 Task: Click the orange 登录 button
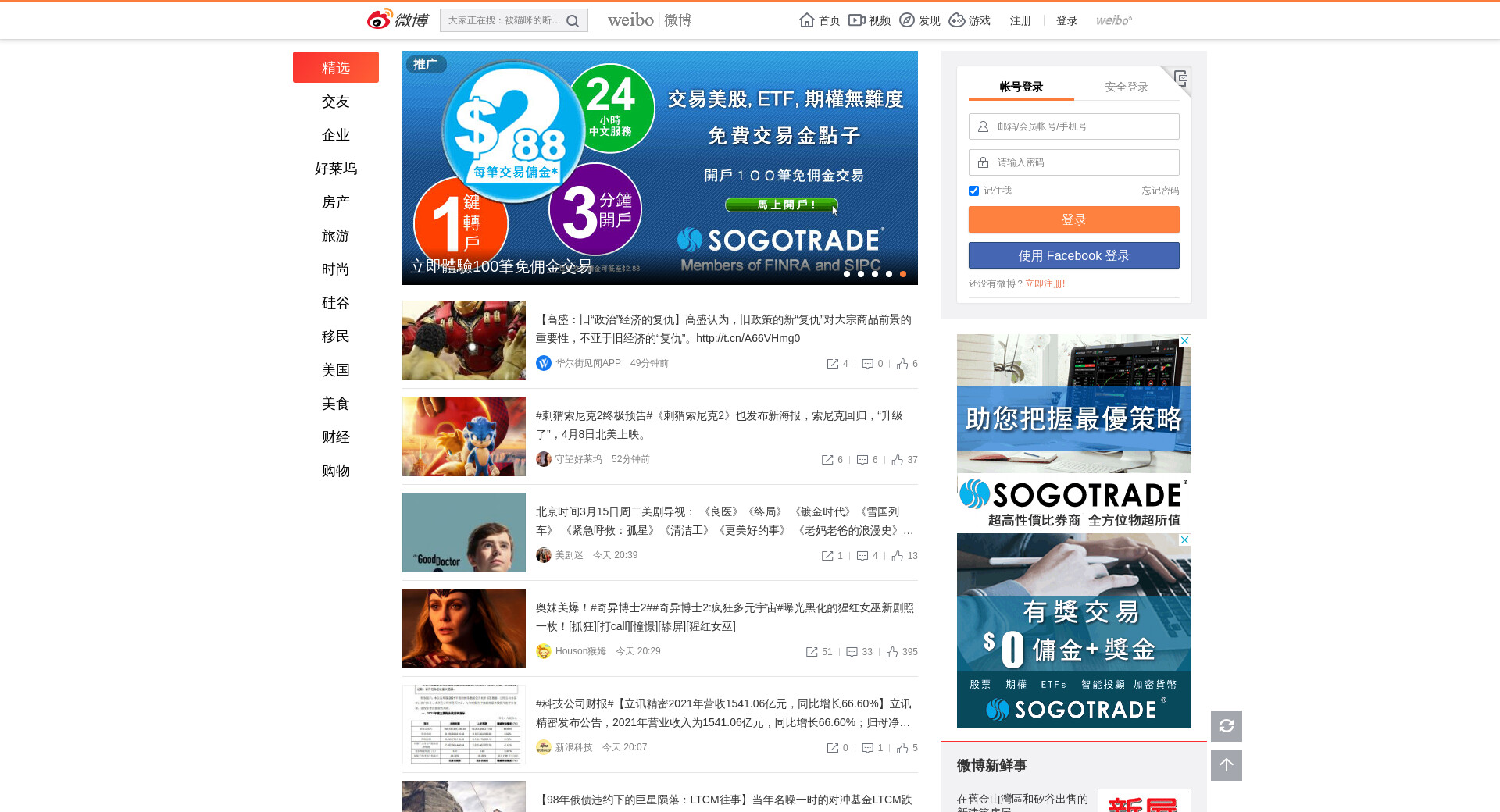click(1073, 219)
